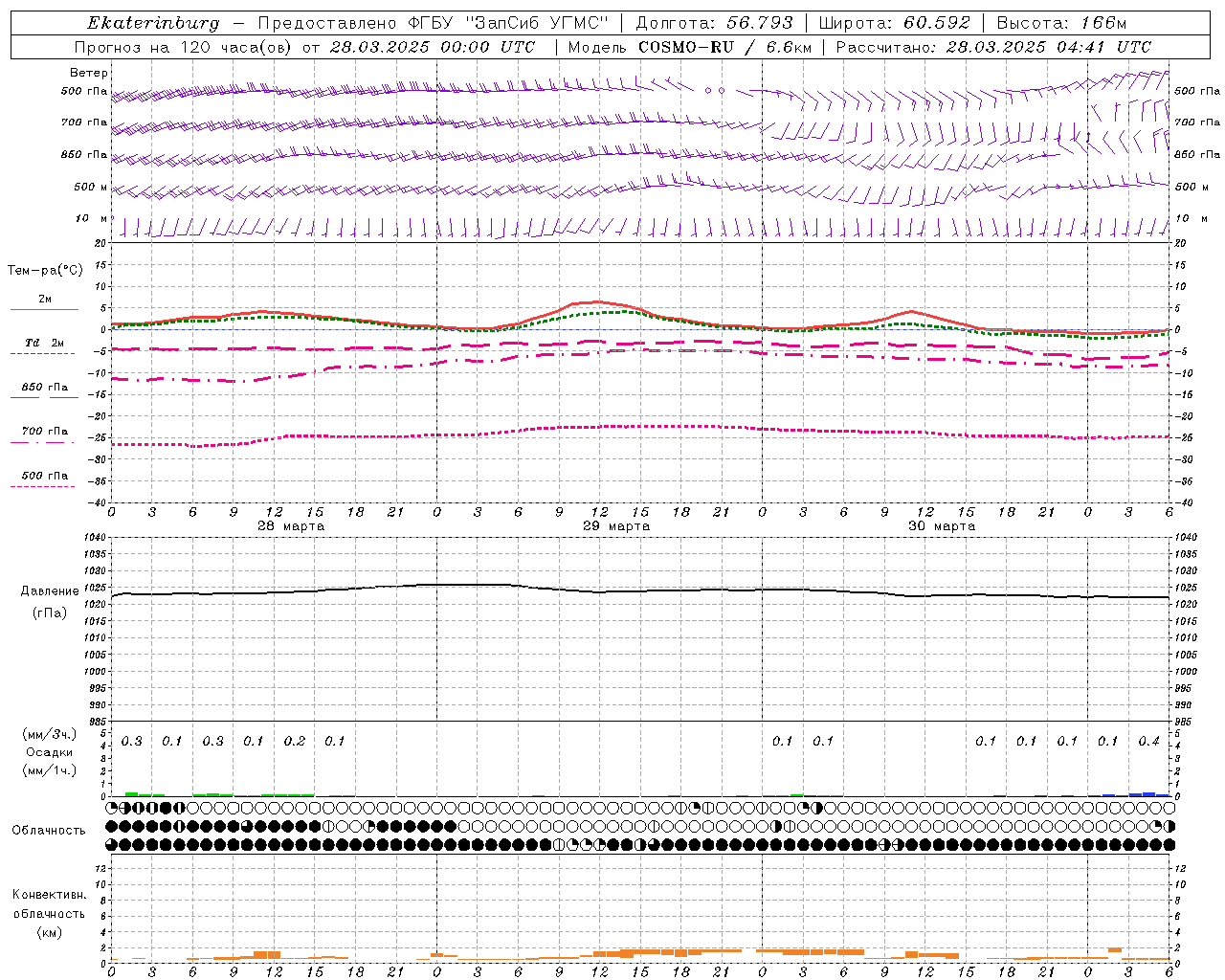1225x980 pixels.
Task: Click the Ekaterinburg city title
Action: tap(153, 23)
